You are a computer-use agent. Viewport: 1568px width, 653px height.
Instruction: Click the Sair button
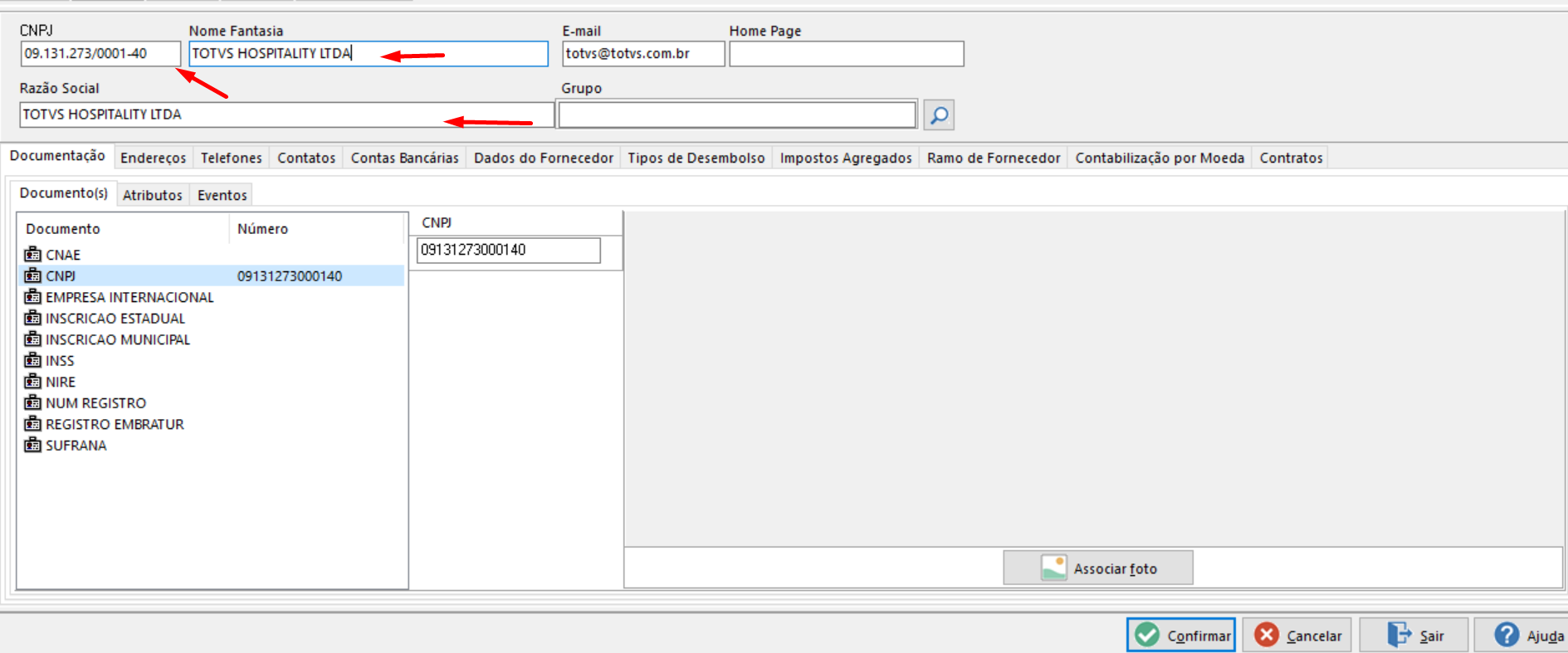coord(1414,635)
